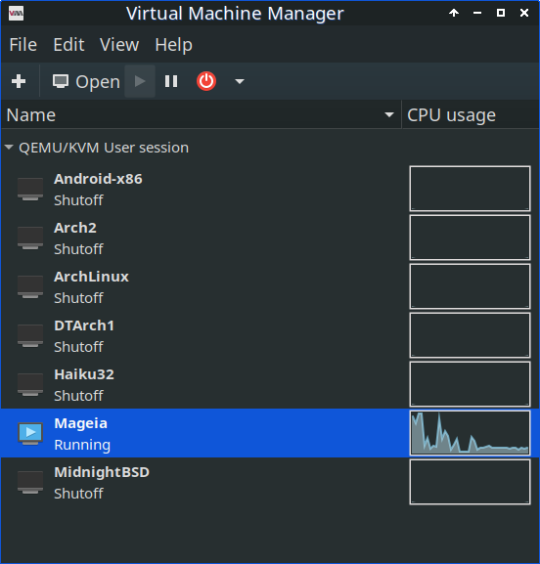
Task: Click the DTArch1 CPU usage graph
Action: click(470, 335)
